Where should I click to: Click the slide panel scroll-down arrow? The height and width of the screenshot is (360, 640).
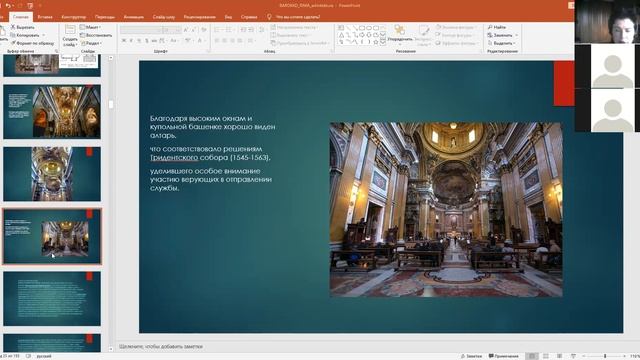click(111, 349)
